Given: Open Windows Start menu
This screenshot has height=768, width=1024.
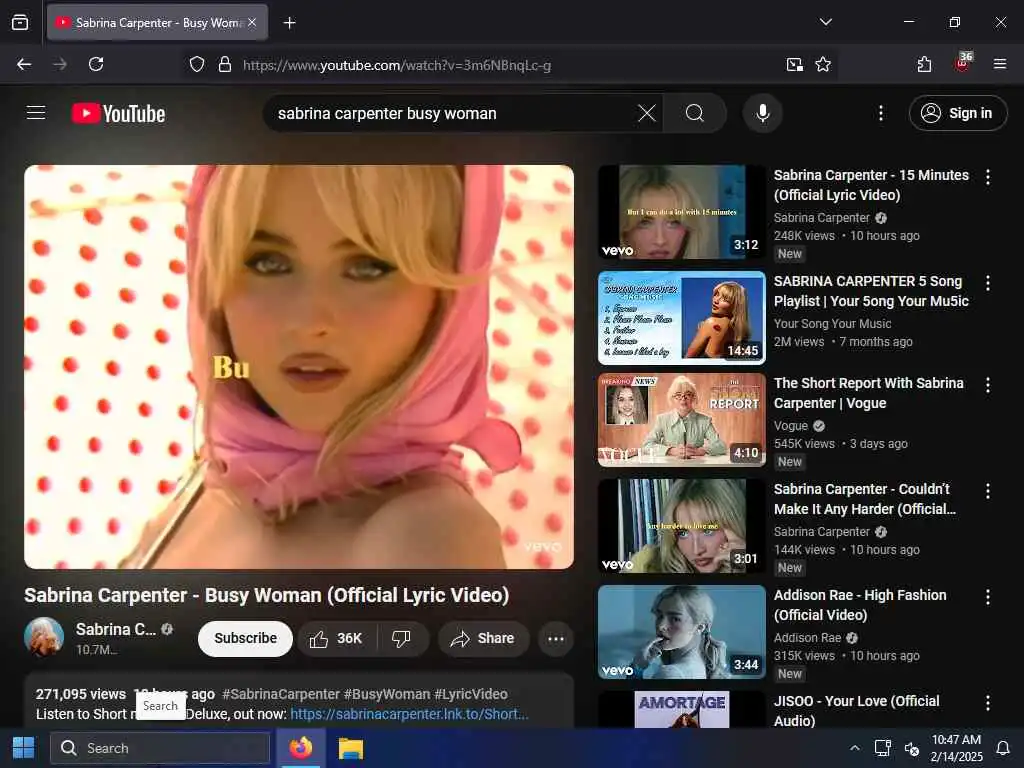Looking at the screenshot, I should 24,748.
